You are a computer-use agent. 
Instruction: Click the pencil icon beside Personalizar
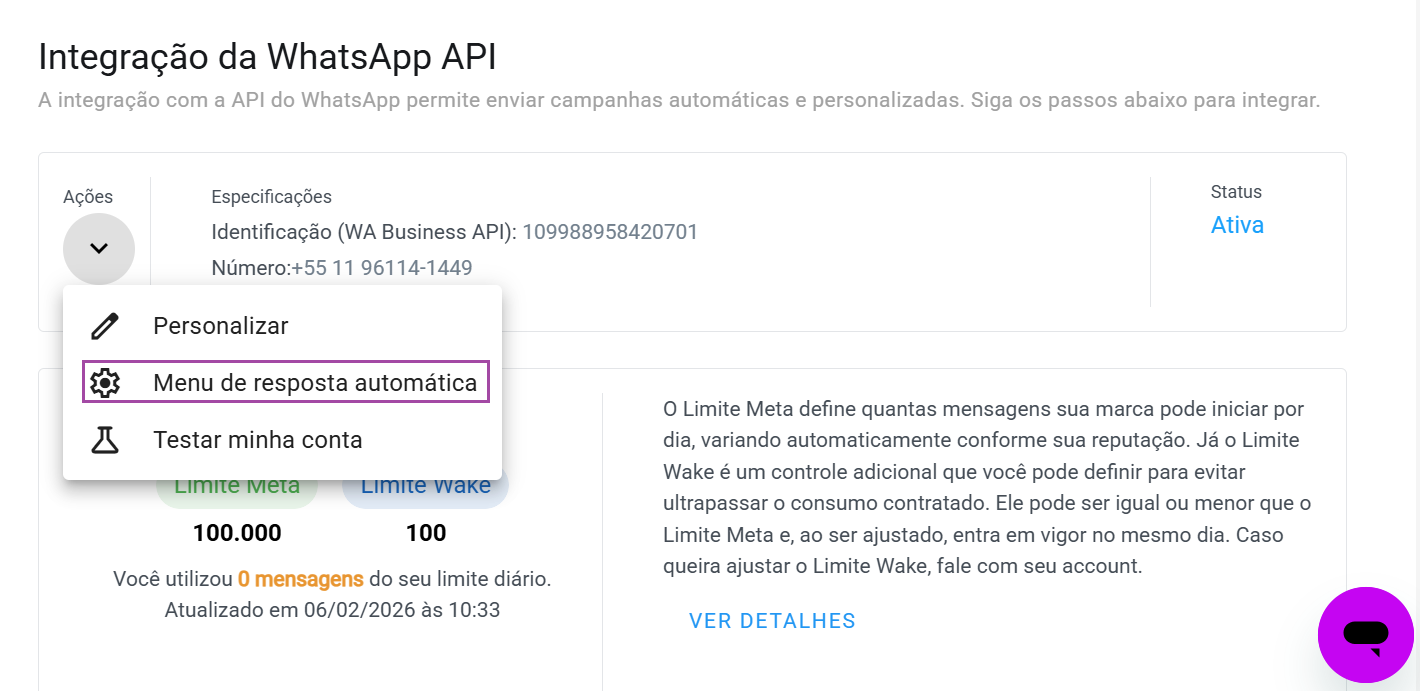coord(105,325)
